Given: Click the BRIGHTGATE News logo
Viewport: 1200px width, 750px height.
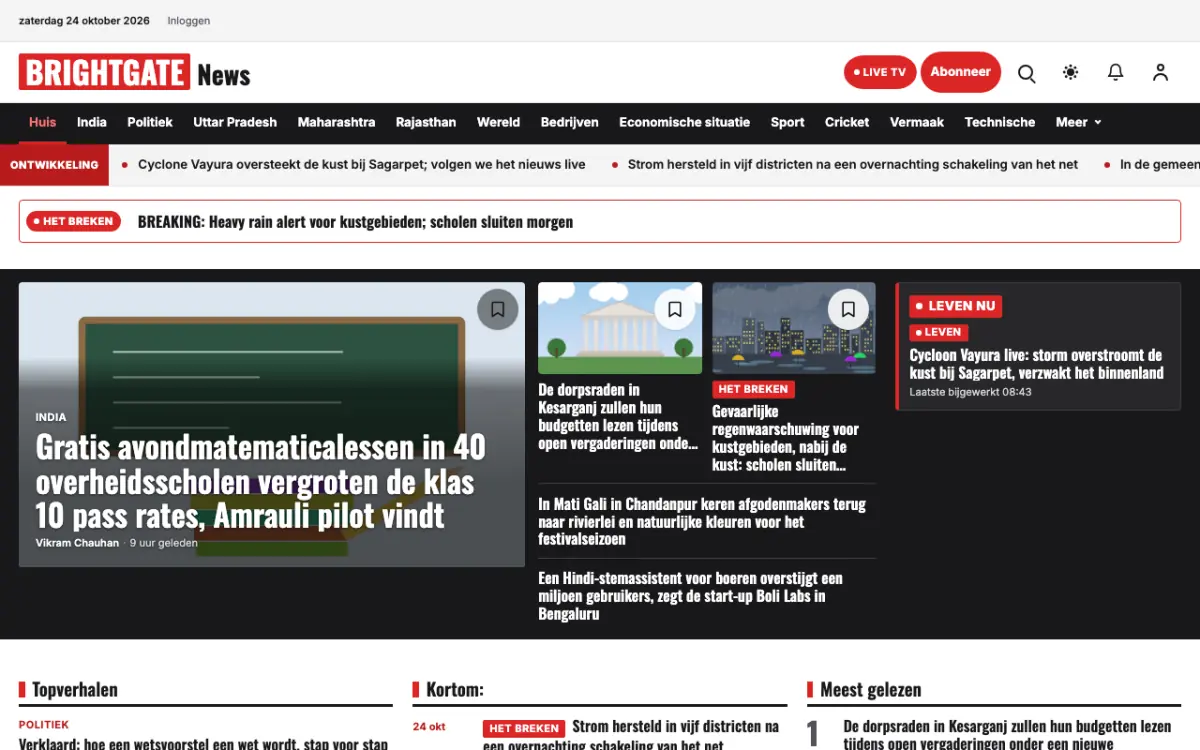Looking at the screenshot, I should 135,73.
